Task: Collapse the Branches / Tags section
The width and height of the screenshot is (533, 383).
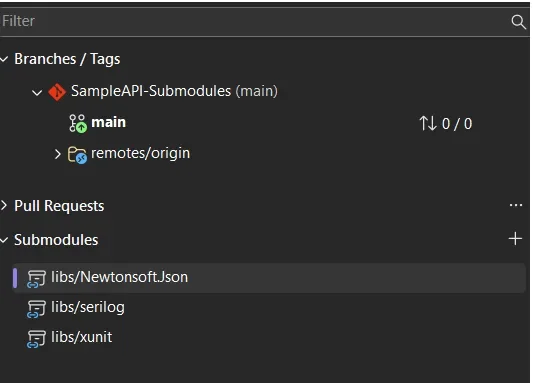Action: pyautogui.click(x=4, y=59)
